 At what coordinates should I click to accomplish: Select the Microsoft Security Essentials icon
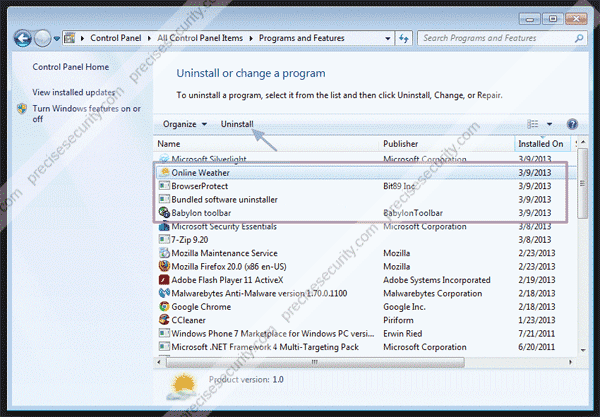point(165,226)
